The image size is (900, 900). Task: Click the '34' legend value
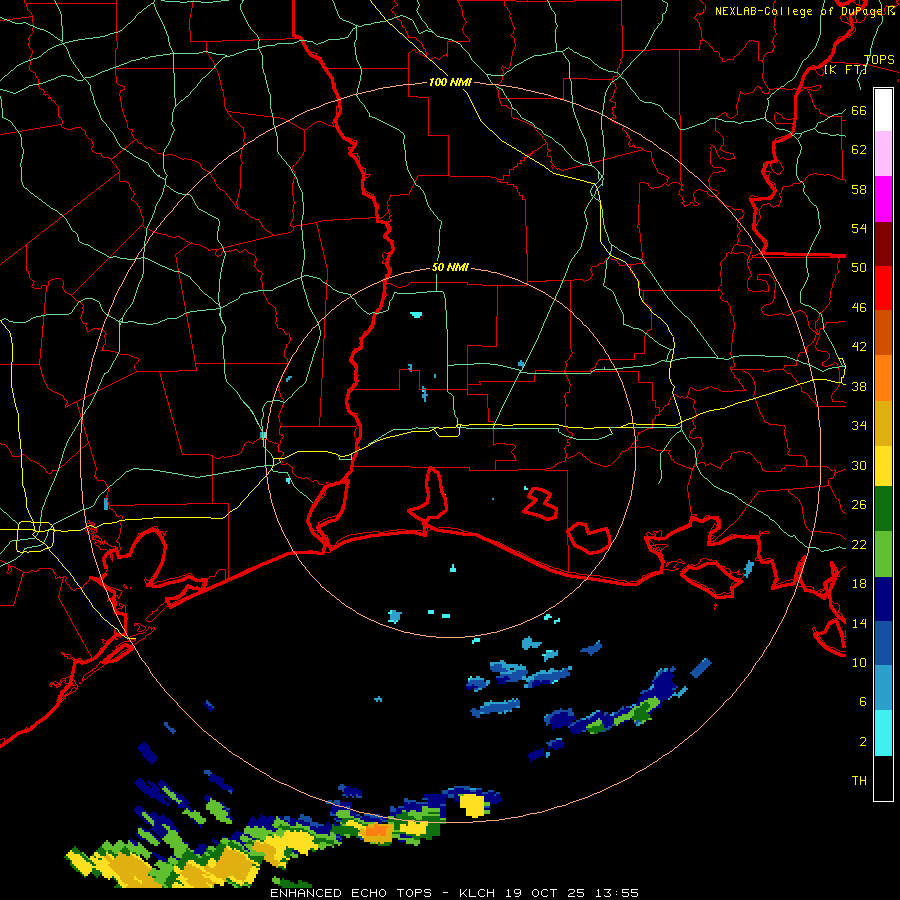tap(859, 425)
